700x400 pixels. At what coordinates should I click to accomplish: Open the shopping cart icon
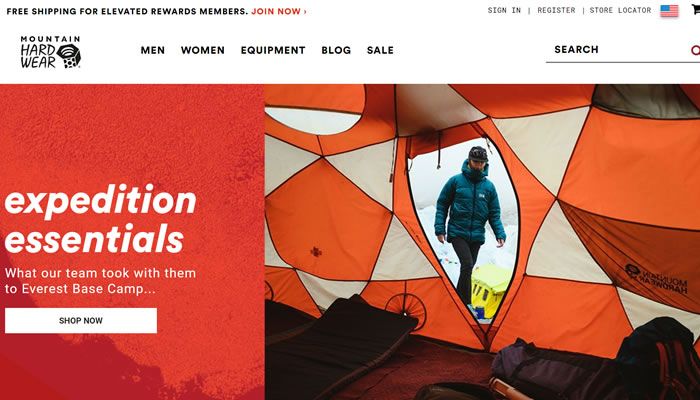[x=696, y=9]
